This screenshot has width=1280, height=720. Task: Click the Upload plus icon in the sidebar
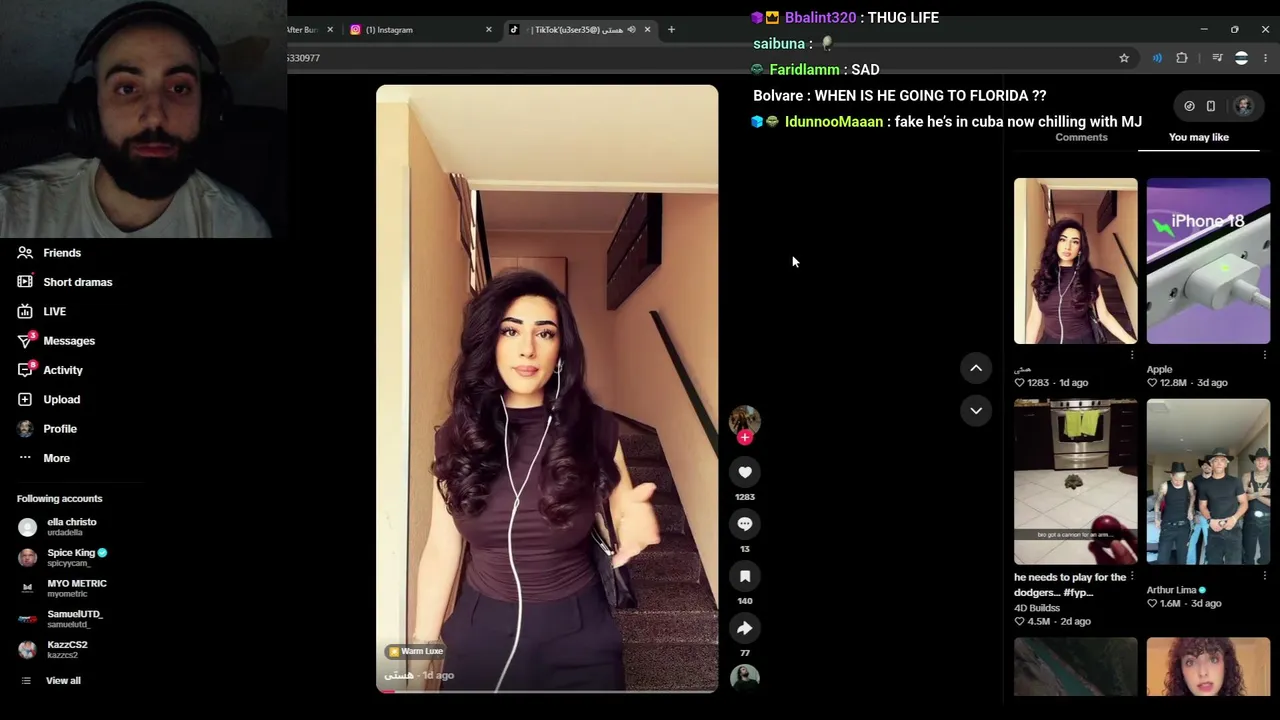[25, 399]
